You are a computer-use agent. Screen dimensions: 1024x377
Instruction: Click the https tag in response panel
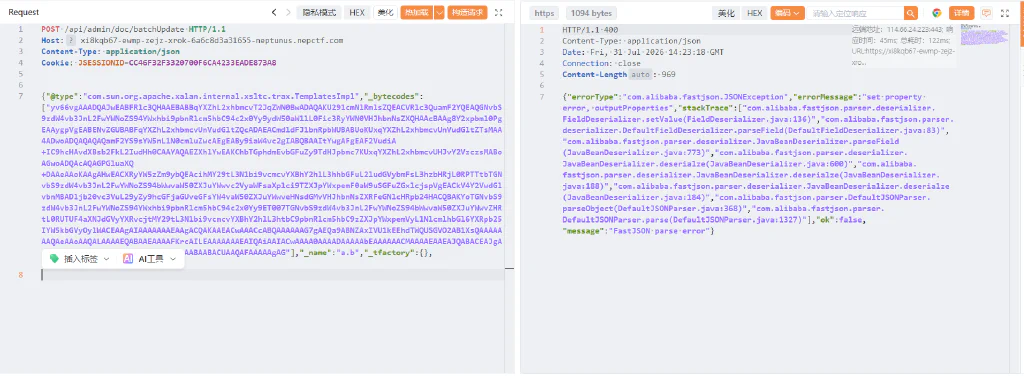543,13
